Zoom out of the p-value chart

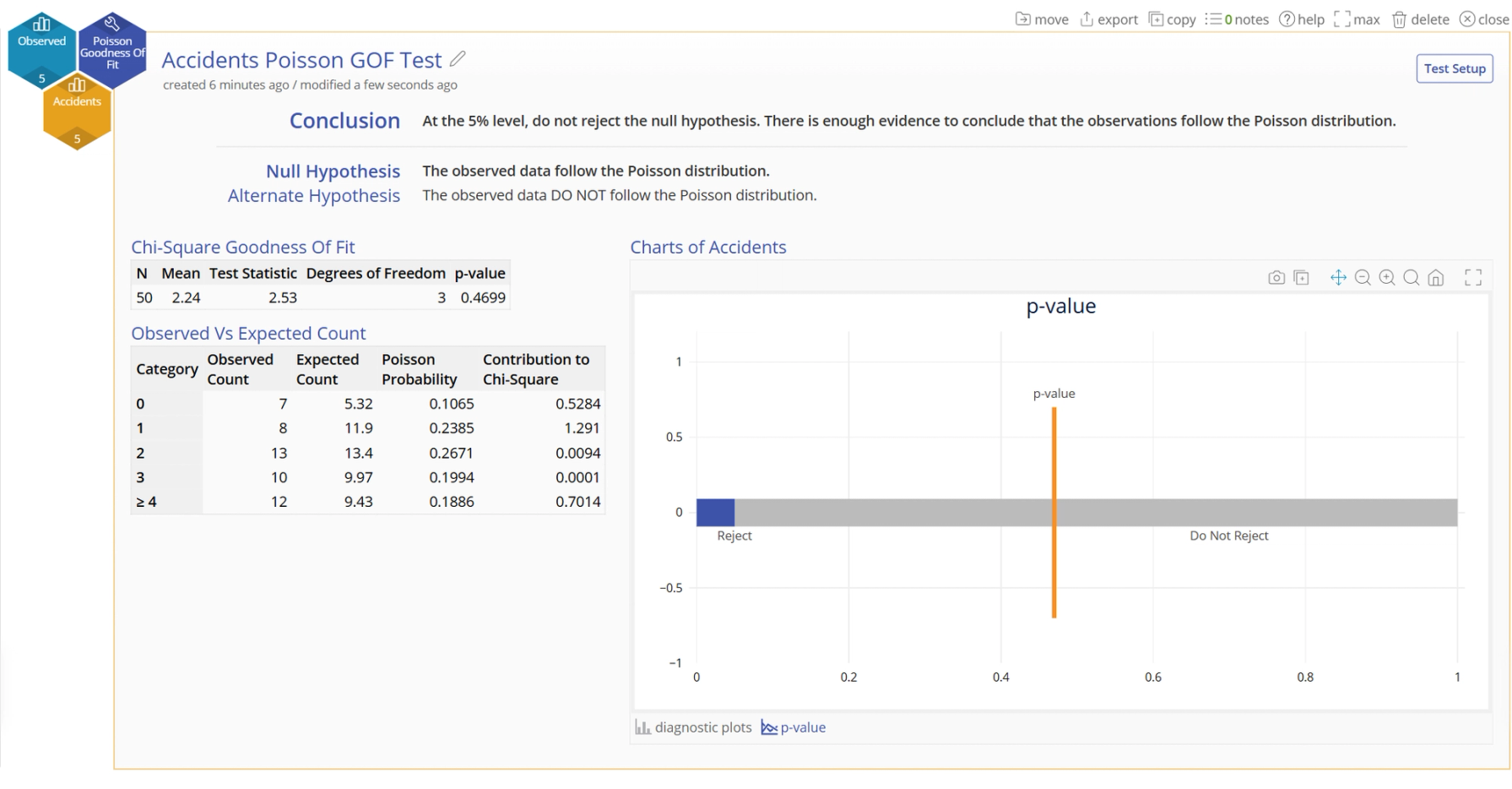pos(1363,278)
